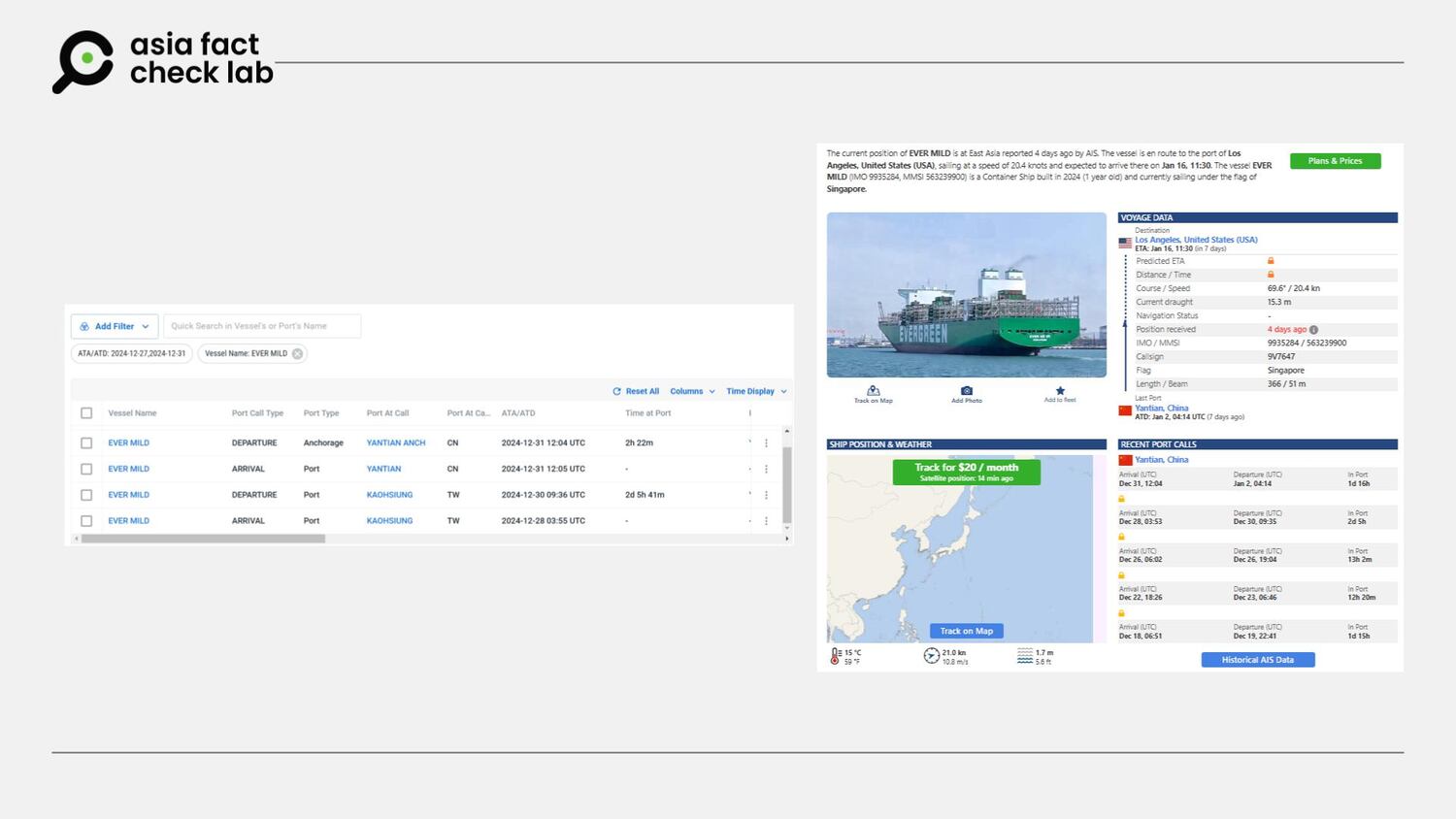
Task: Click the lock icon beside Distance / Time
Action: (1271, 275)
